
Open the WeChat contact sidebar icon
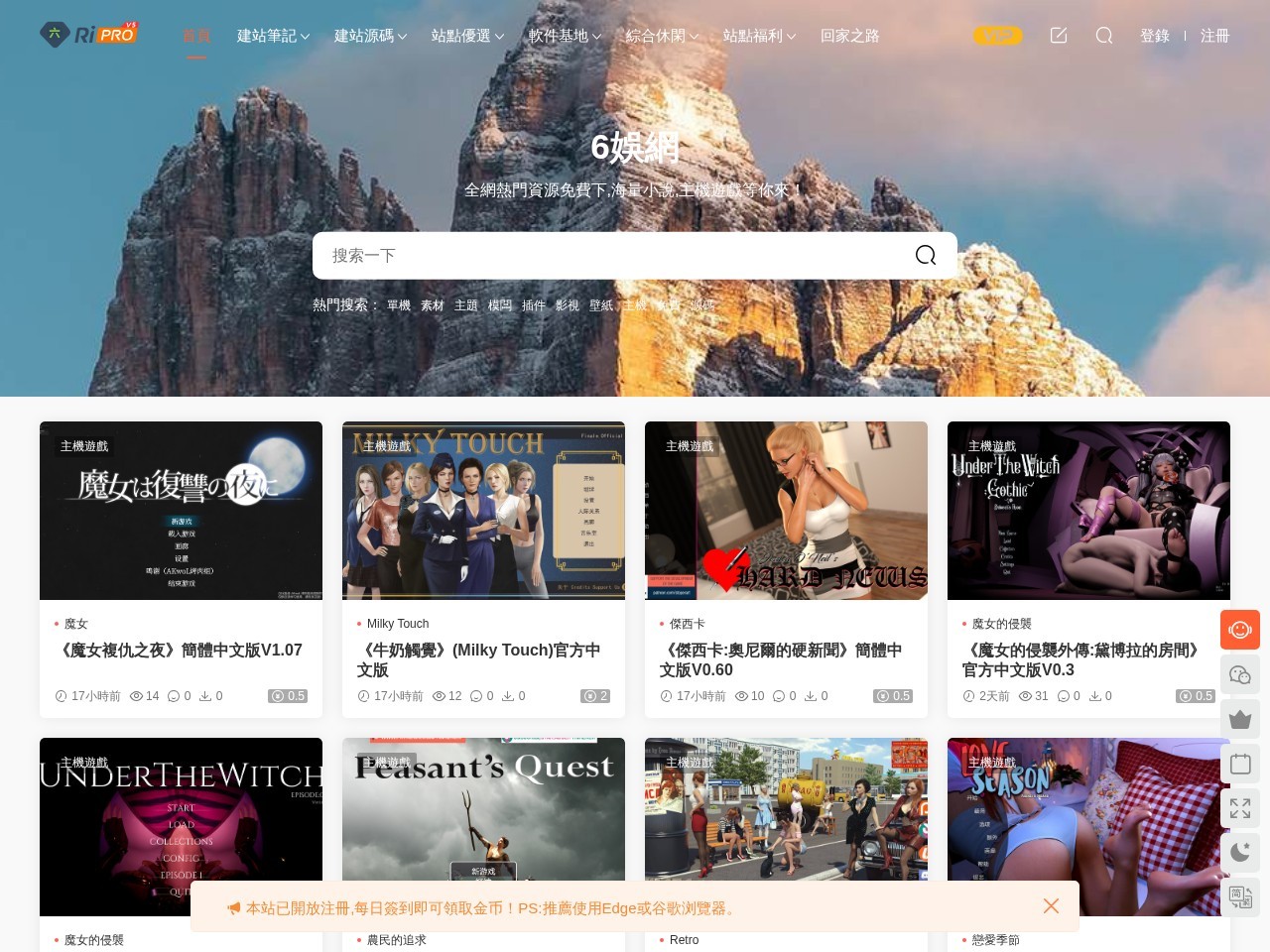tap(1240, 674)
